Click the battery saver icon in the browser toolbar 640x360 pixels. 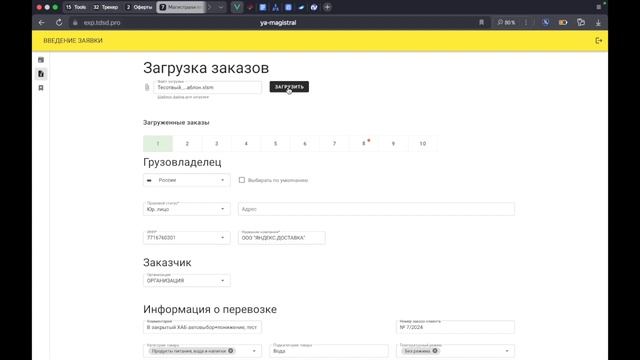(563, 22)
